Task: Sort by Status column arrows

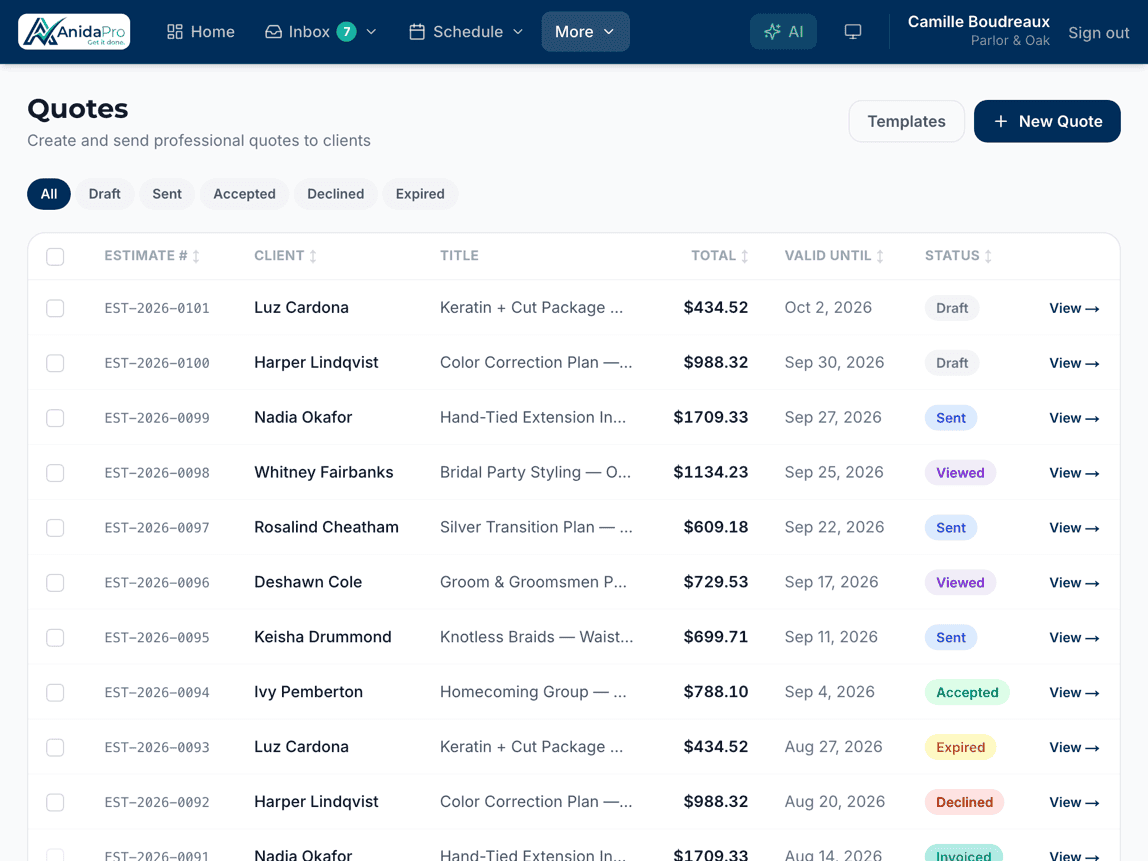Action: tap(988, 256)
